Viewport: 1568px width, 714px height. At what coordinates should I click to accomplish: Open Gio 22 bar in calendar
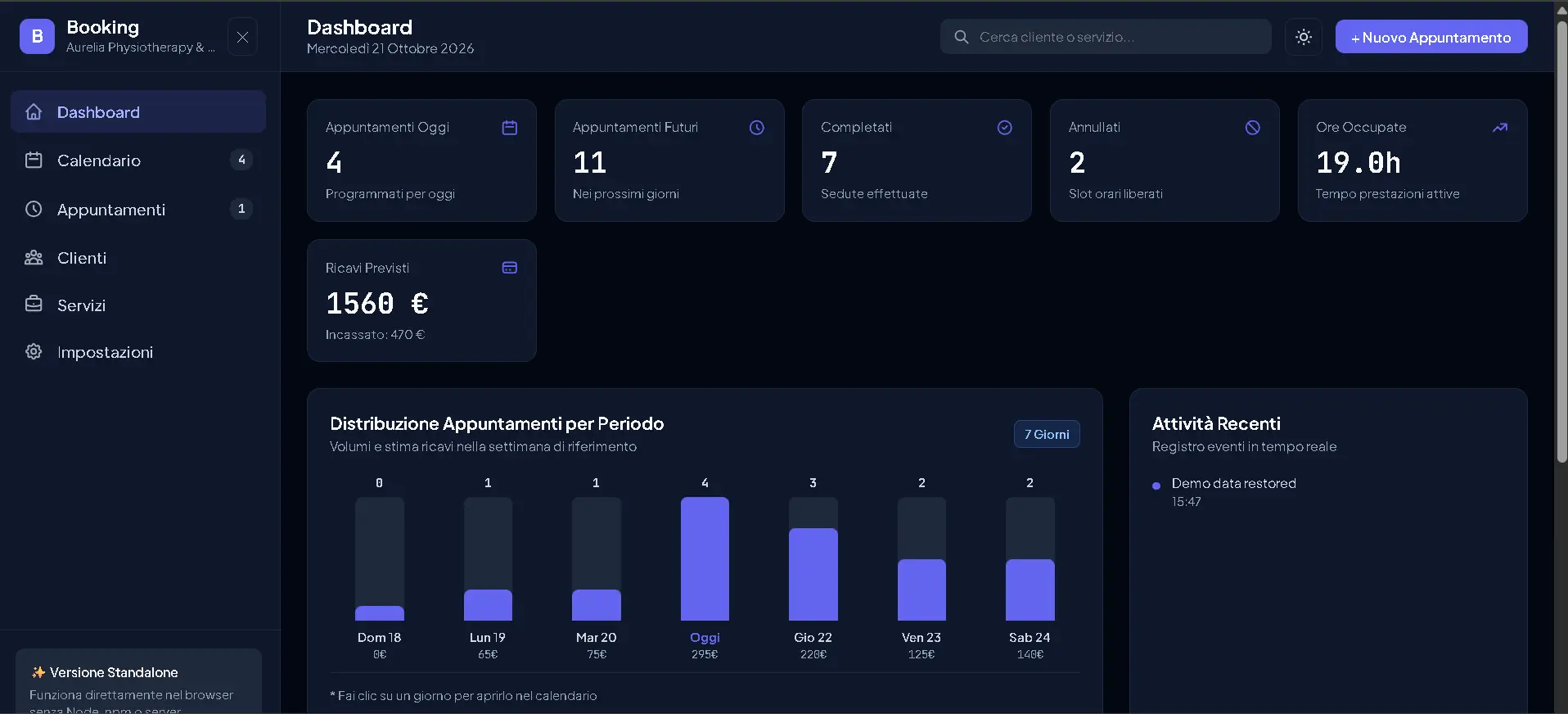tap(813, 559)
